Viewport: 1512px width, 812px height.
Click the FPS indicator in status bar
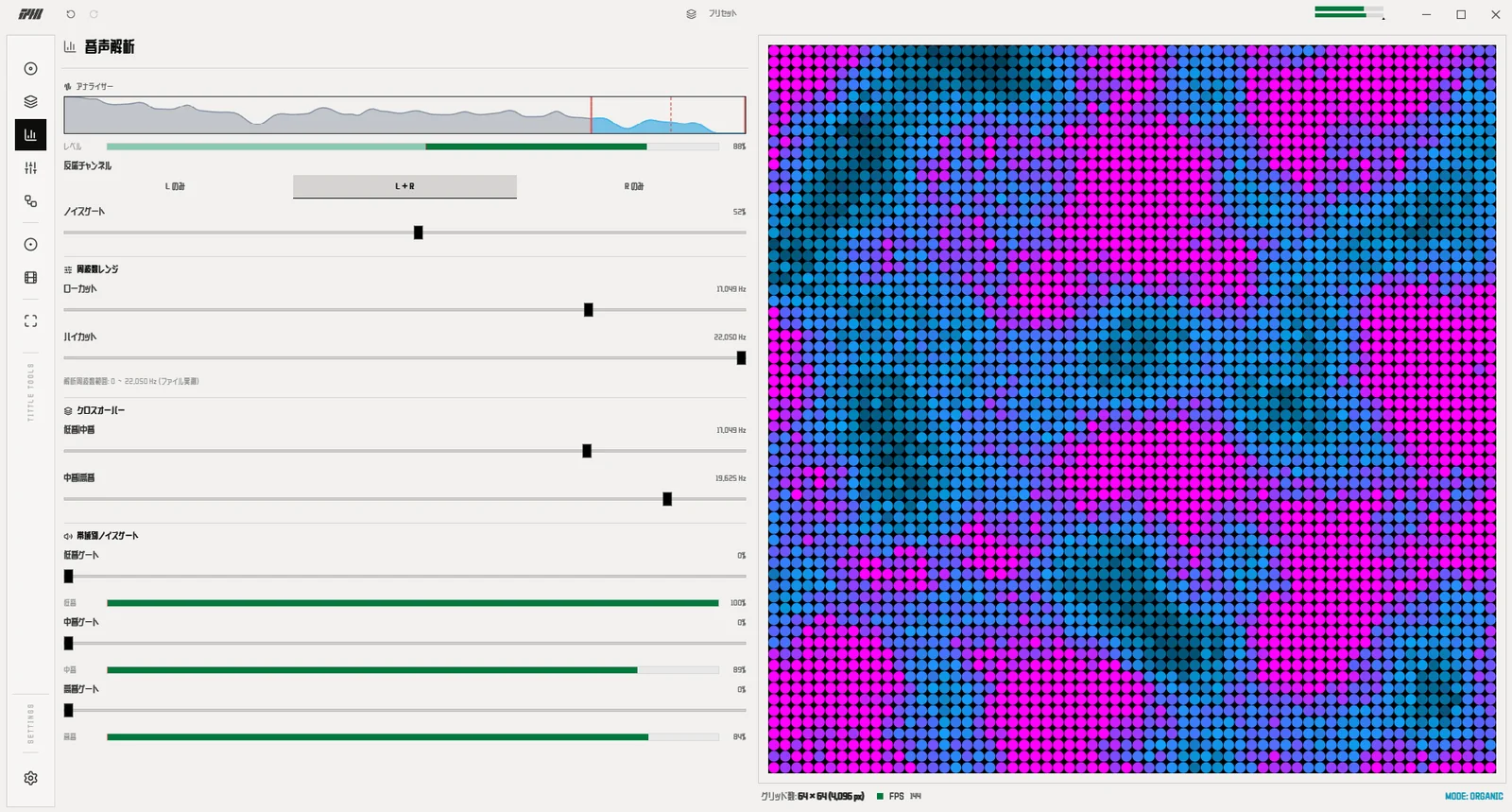899,797
